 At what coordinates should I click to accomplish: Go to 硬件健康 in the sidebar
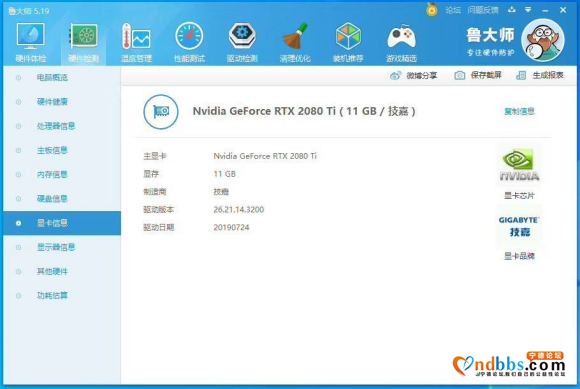click(52, 102)
